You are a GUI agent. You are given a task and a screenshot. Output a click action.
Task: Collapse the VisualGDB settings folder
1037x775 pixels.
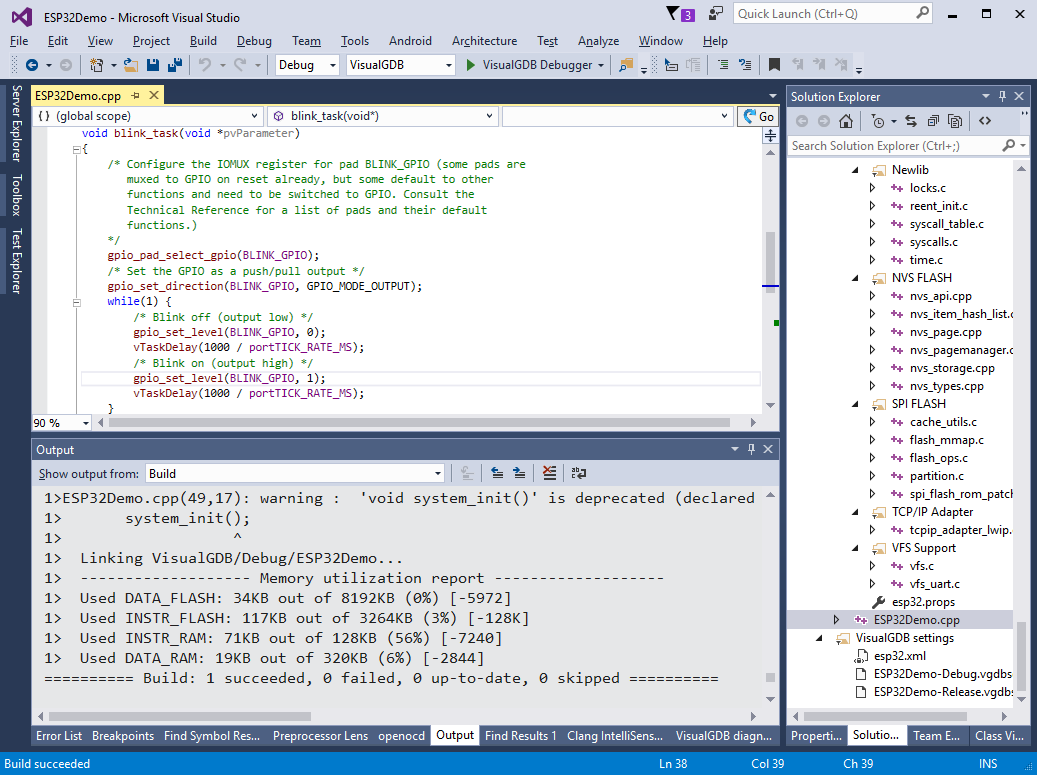pos(819,638)
